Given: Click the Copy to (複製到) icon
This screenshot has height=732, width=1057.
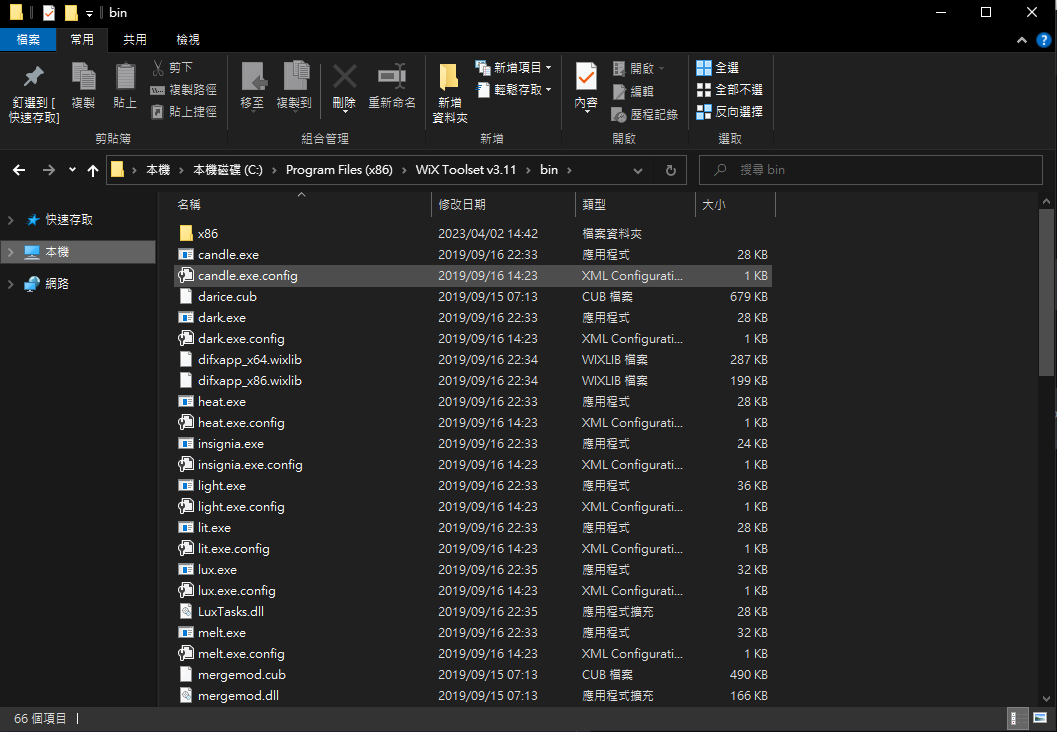Looking at the screenshot, I should pyautogui.click(x=295, y=86).
